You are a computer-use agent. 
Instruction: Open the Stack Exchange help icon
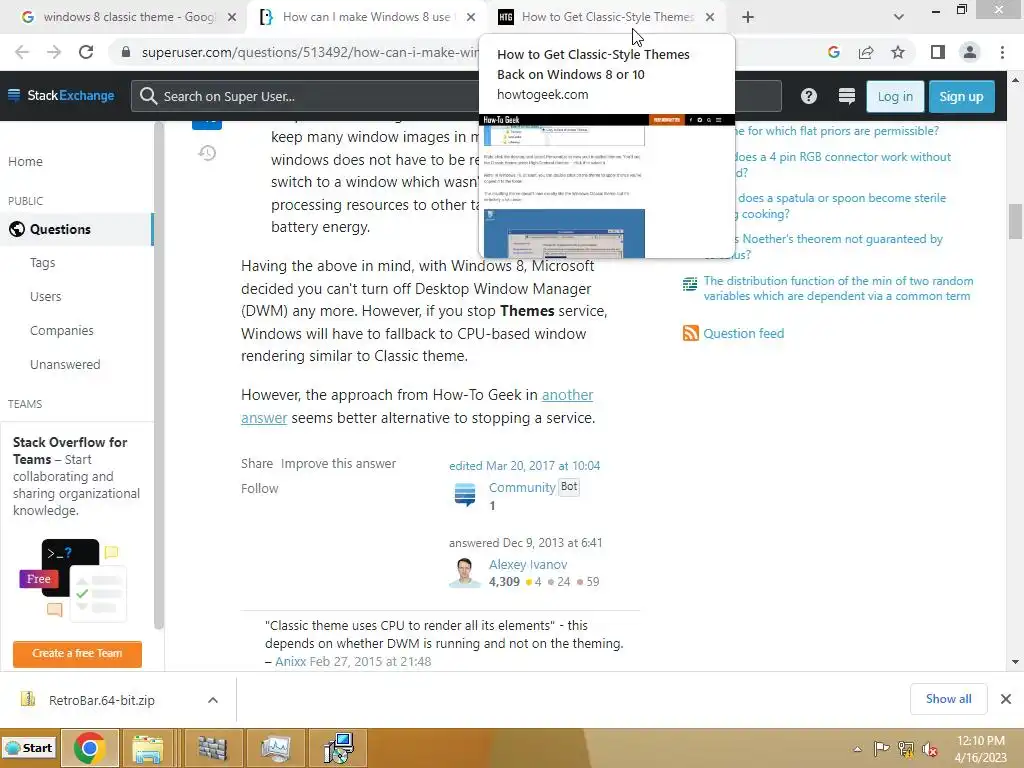(x=808, y=97)
